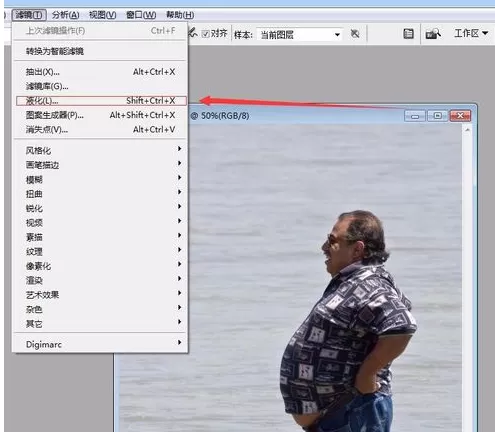Screen dimensions: 495x432
Task: Click the palette toggle icon in options bar
Action: pos(408,34)
